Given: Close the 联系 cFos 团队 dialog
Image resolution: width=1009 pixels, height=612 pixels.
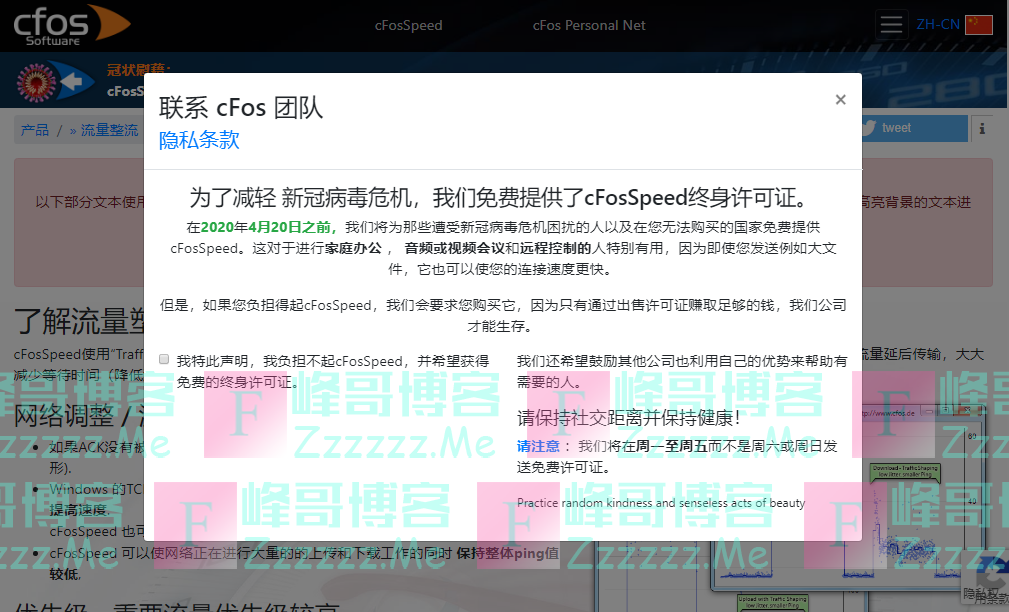Looking at the screenshot, I should [840, 99].
